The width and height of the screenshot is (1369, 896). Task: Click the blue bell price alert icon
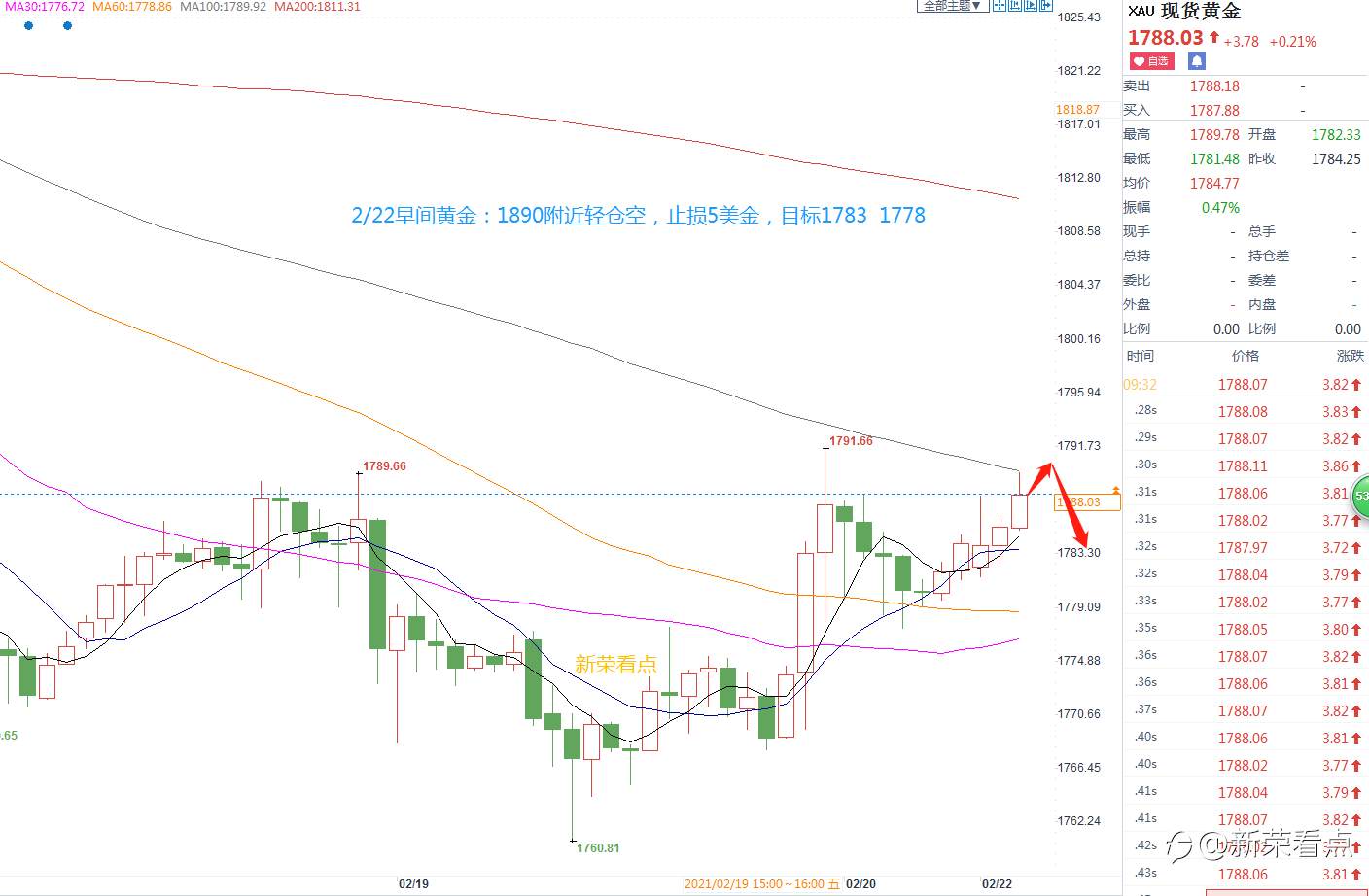coord(1197,61)
